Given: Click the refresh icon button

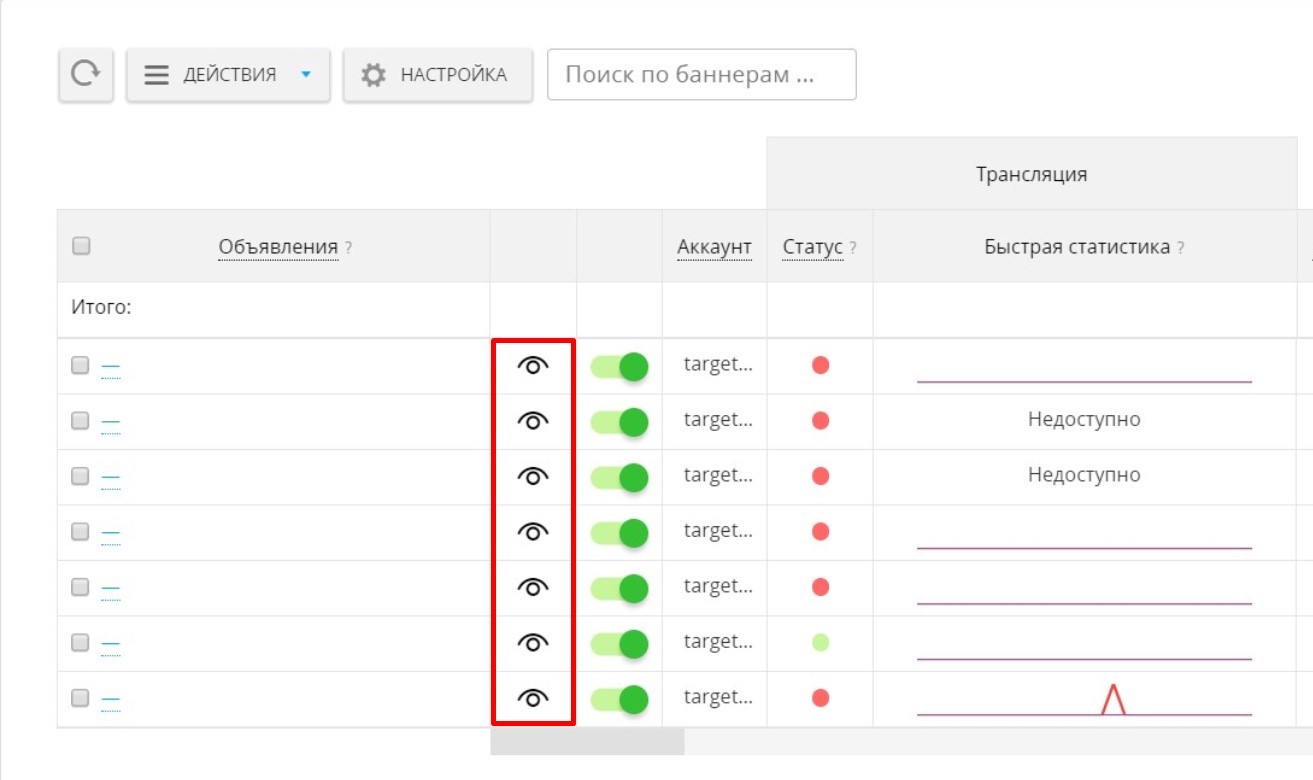Looking at the screenshot, I should (x=85, y=75).
